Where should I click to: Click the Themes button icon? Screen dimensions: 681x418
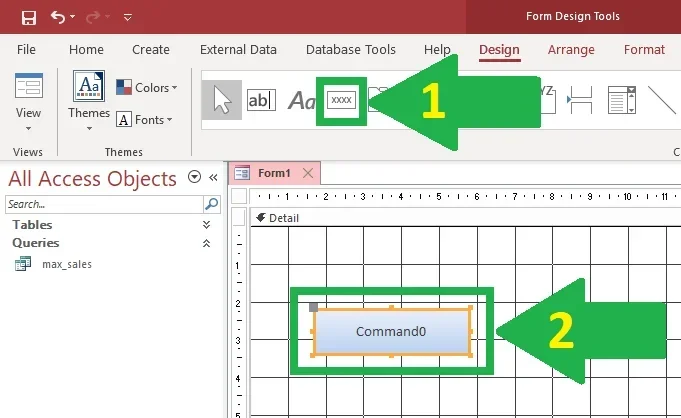coord(89,86)
